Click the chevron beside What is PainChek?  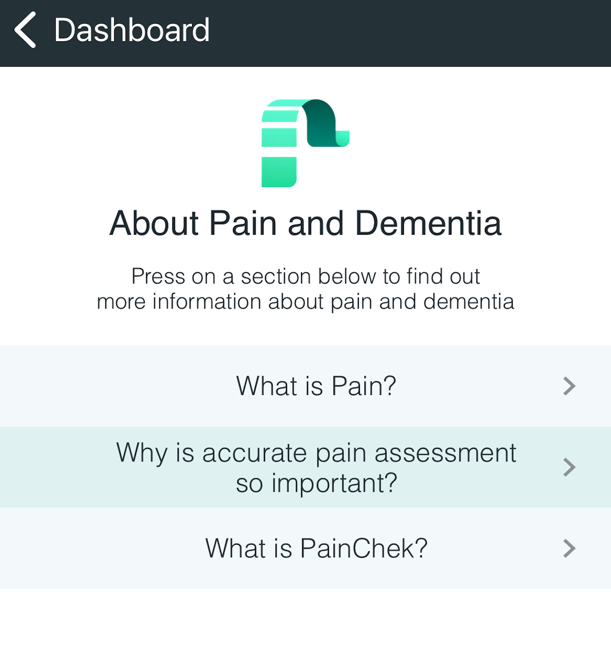pos(569,548)
